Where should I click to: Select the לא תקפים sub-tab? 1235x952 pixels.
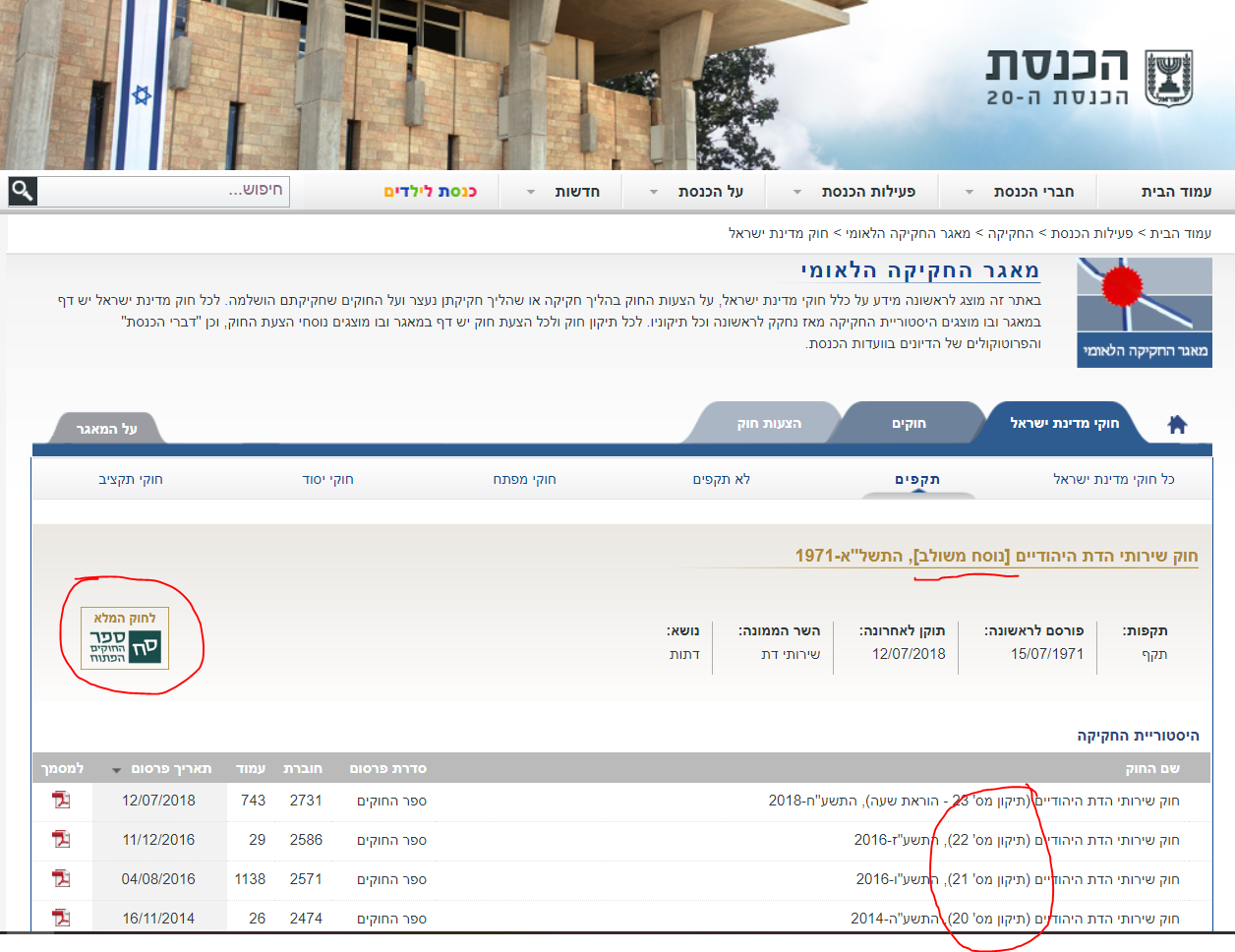click(722, 479)
